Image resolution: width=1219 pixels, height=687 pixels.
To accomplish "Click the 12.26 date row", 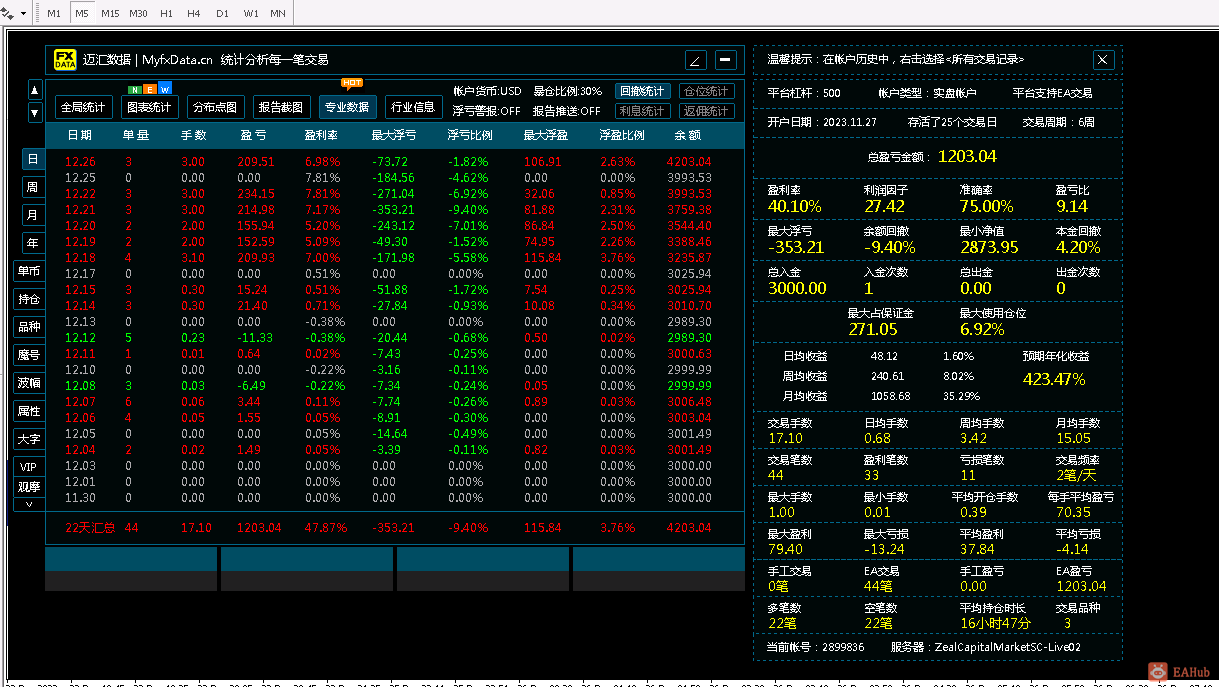I will click(x=395, y=162).
